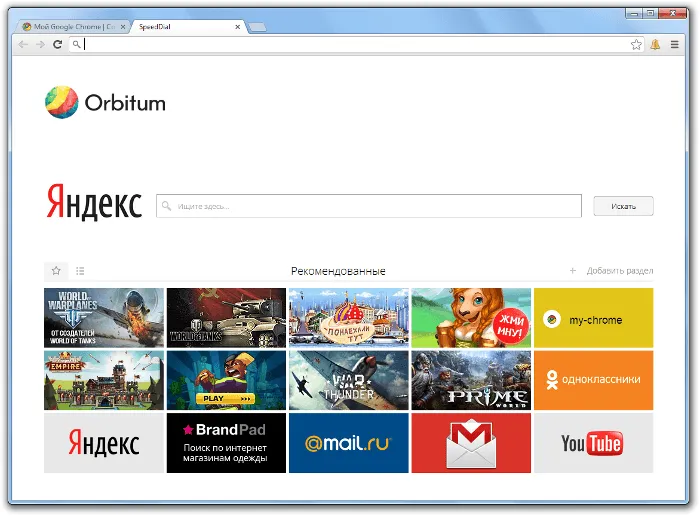Open the Одноклассники orange tile

click(x=593, y=380)
